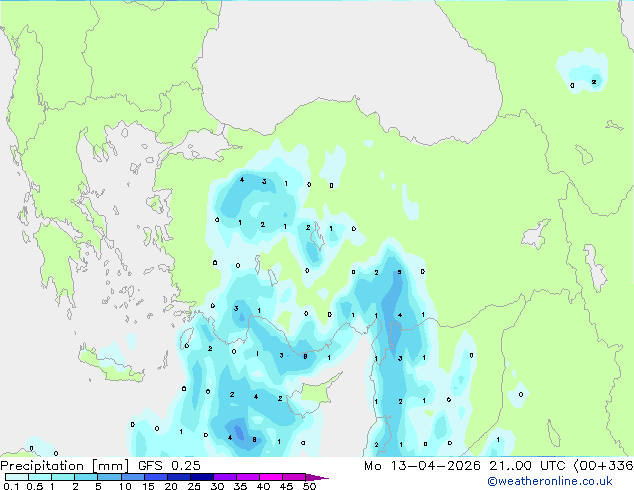The height and width of the screenshot is (490, 634).
Task: Click the '50' legend scale label
Action: (x=309, y=486)
